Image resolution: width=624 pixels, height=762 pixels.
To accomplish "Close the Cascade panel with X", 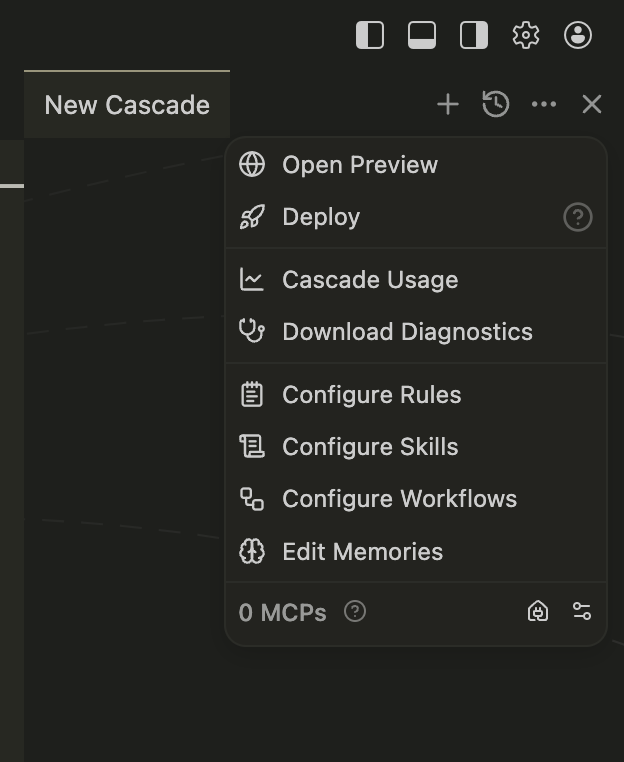I will tap(592, 104).
